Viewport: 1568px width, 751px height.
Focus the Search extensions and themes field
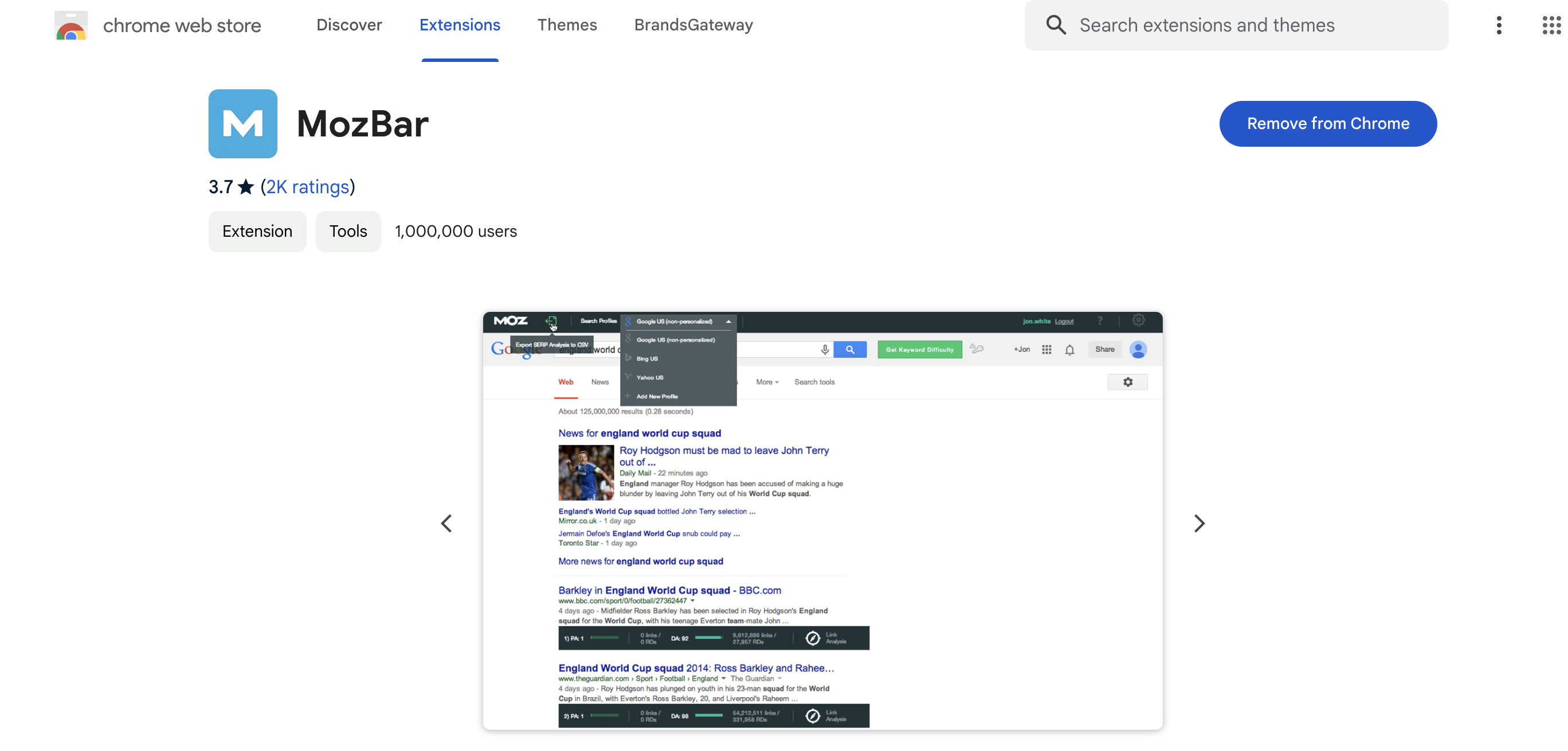pos(1236,25)
